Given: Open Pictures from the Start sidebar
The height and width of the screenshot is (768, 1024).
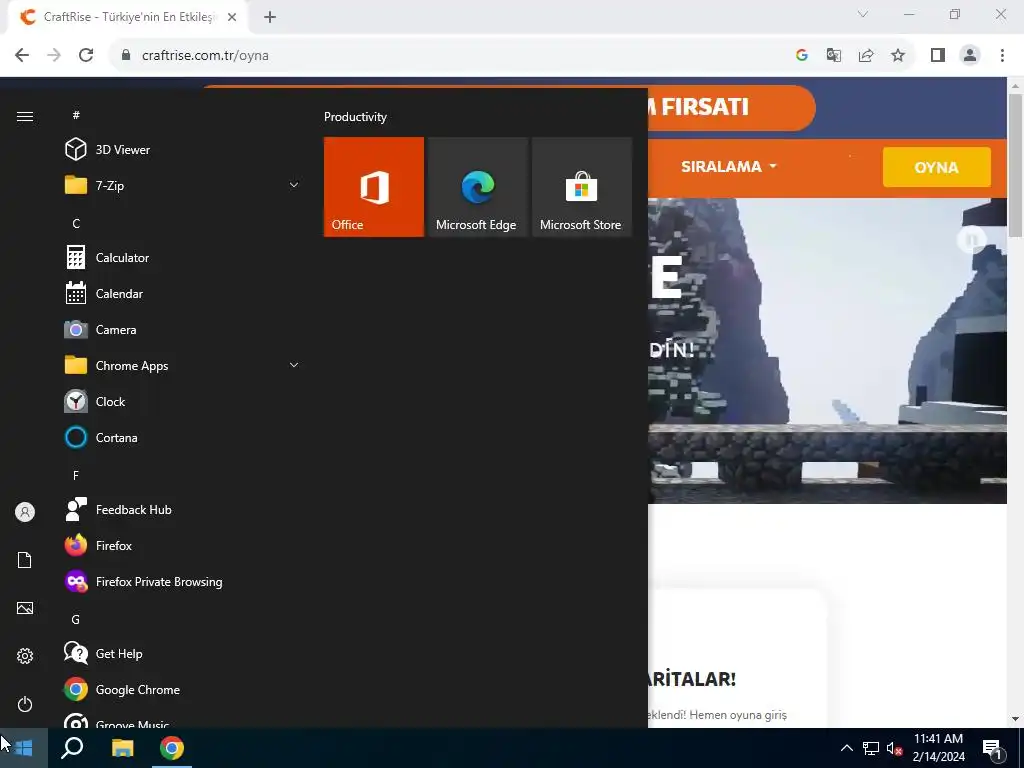Looking at the screenshot, I should pyautogui.click(x=25, y=608).
